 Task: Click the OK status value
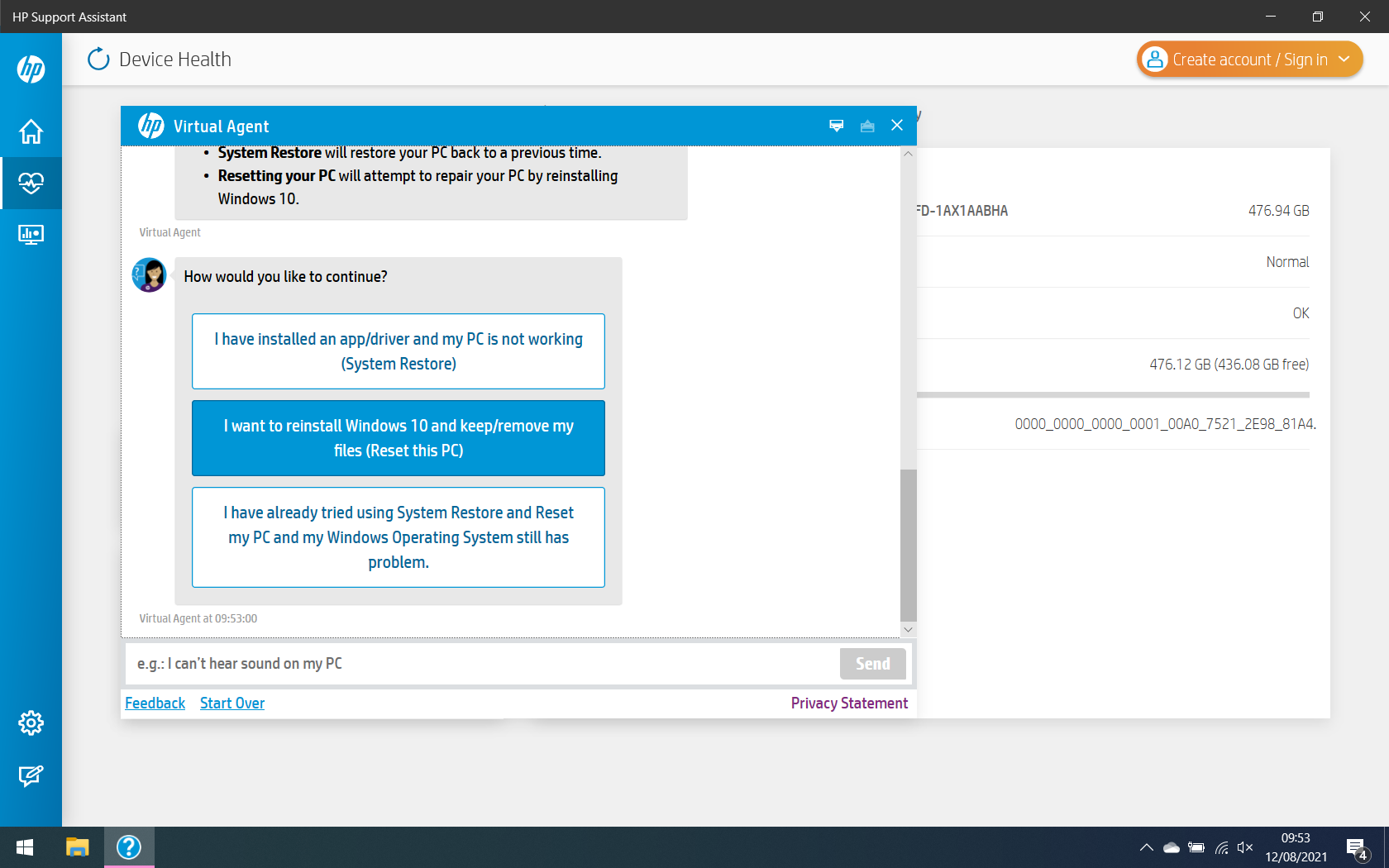(x=1301, y=313)
